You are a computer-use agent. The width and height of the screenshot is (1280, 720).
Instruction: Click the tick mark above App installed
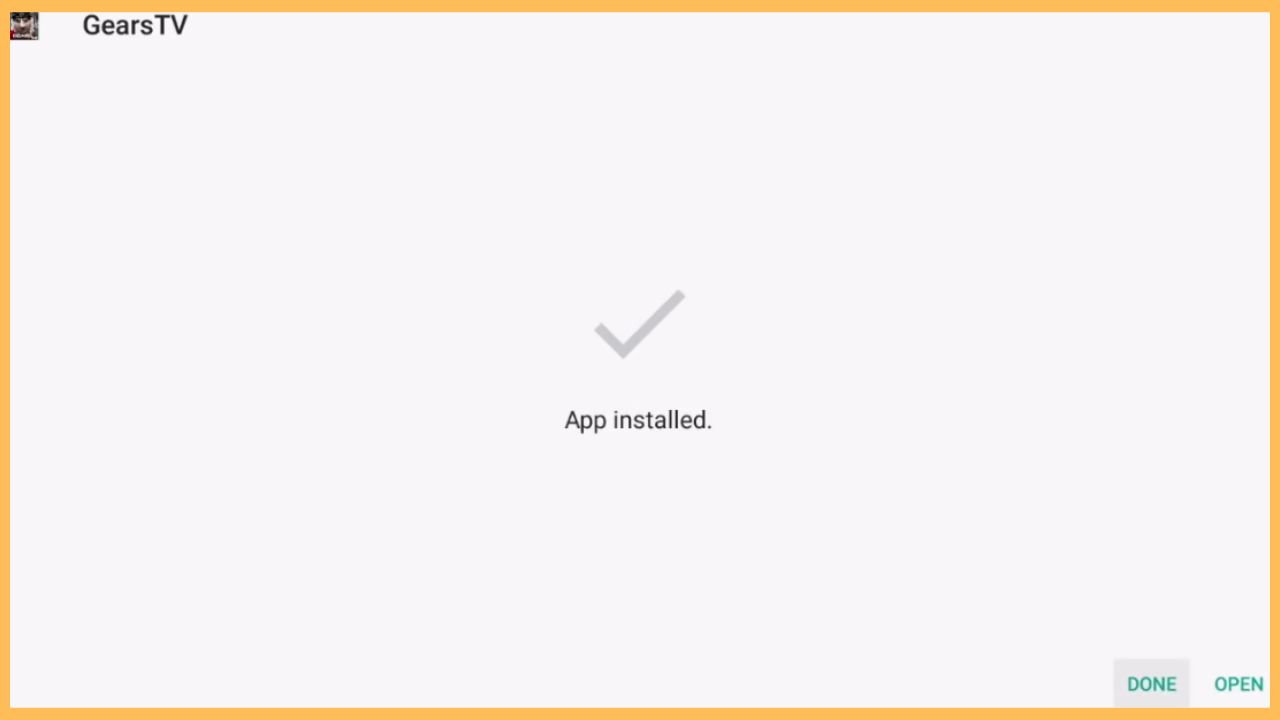tap(639, 323)
